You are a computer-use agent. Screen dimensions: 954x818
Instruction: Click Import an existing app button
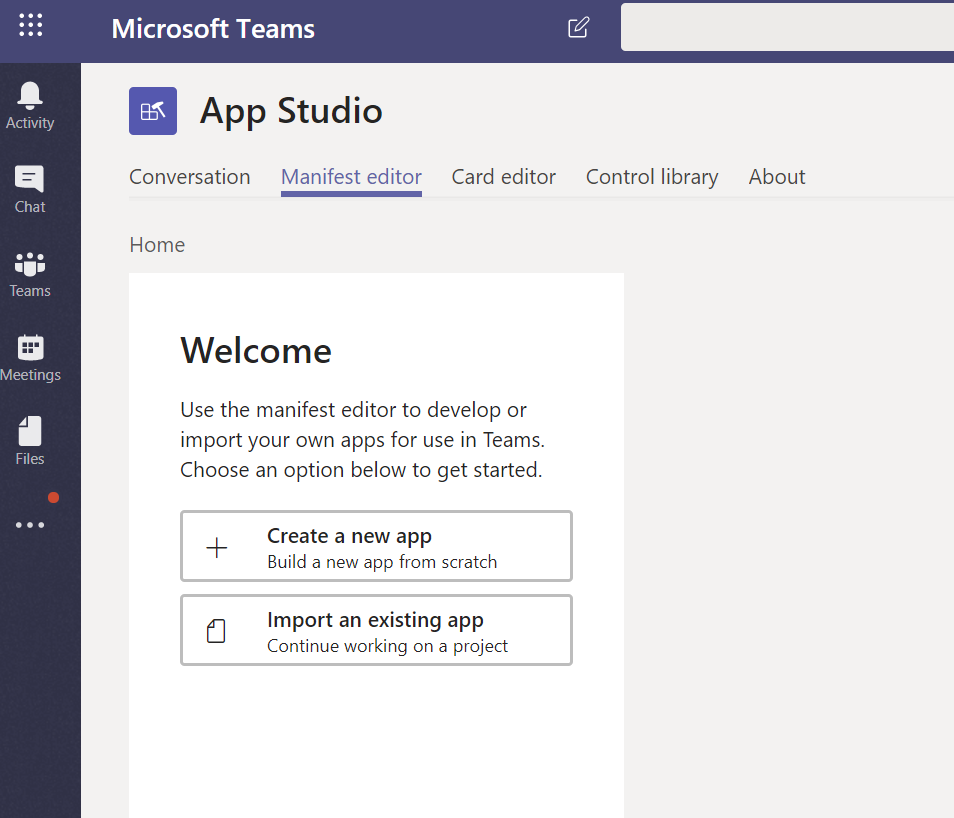tap(376, 630)
